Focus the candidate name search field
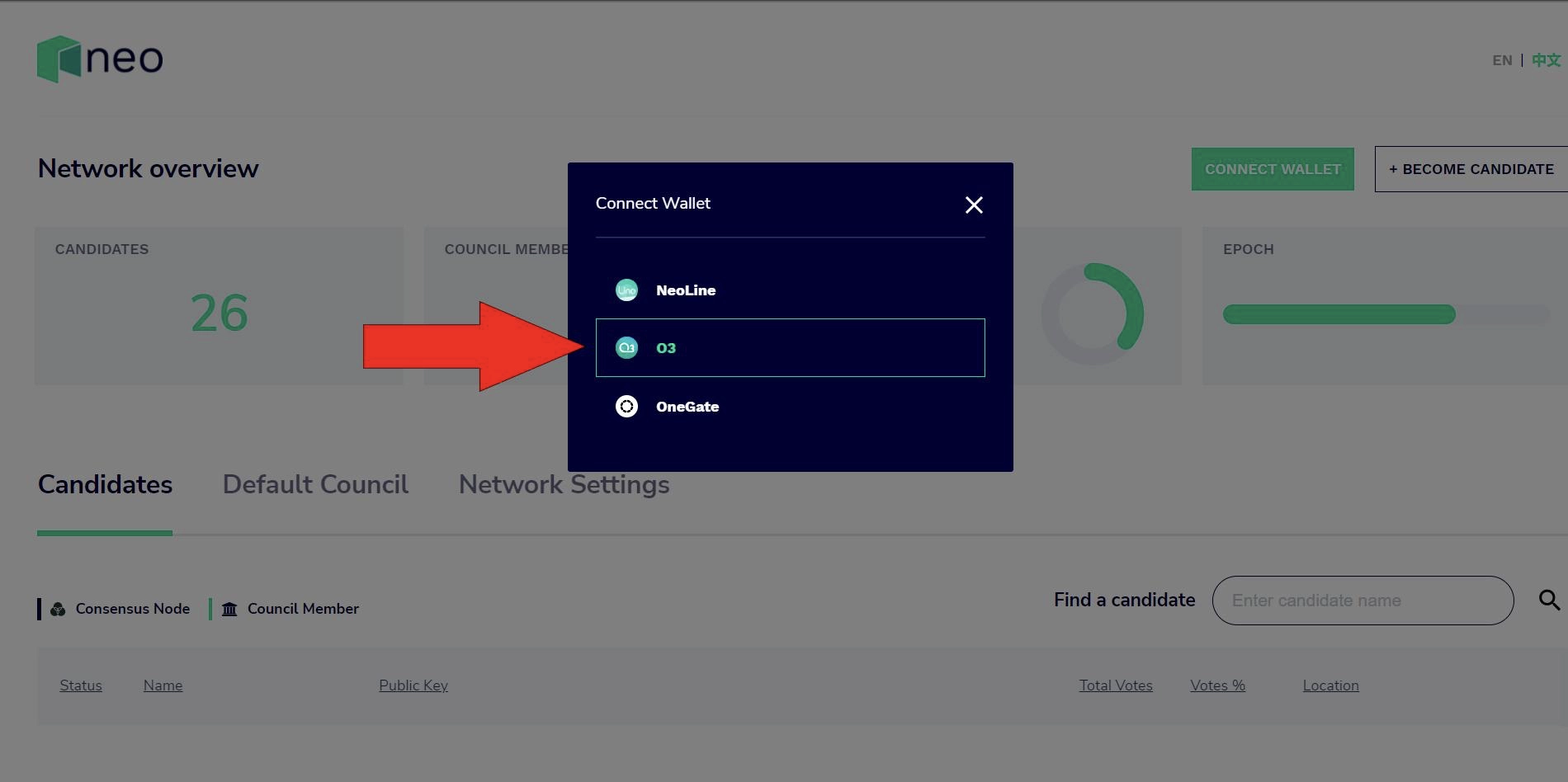 coord(1363,601)
